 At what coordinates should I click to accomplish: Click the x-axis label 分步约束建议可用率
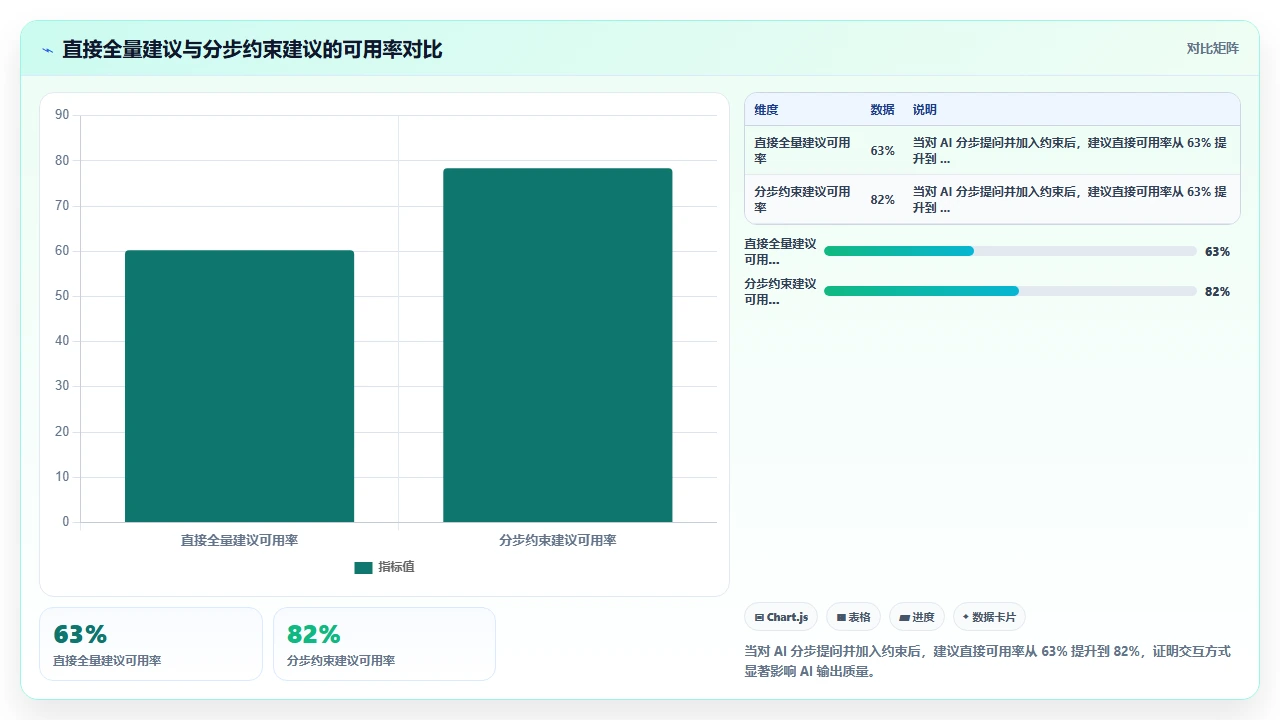coord(558,540)
